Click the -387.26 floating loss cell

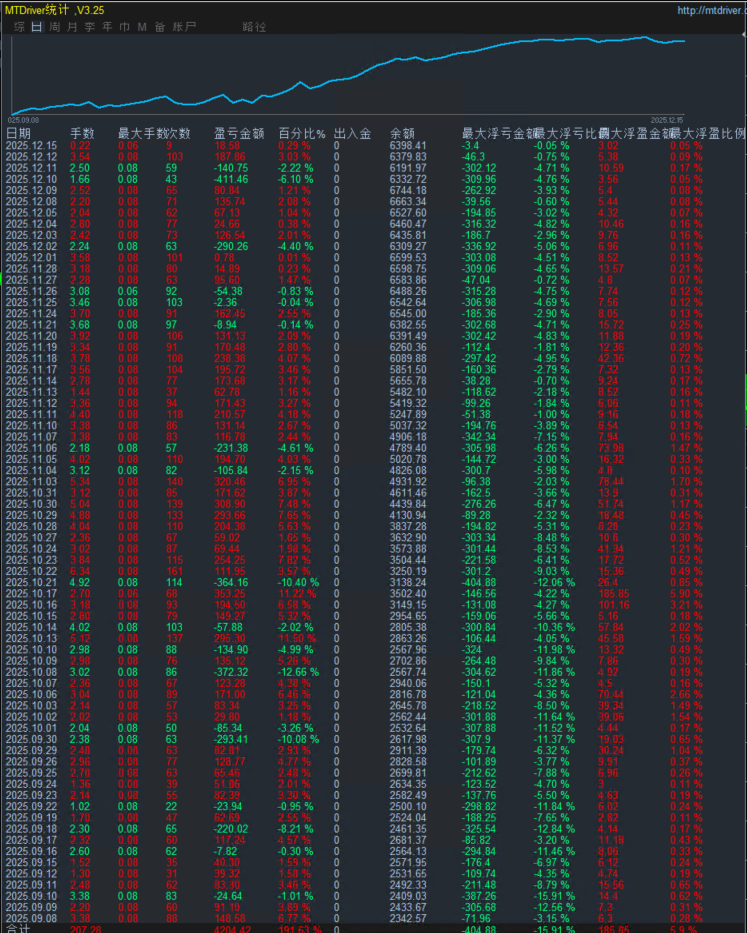coord(479,896)
